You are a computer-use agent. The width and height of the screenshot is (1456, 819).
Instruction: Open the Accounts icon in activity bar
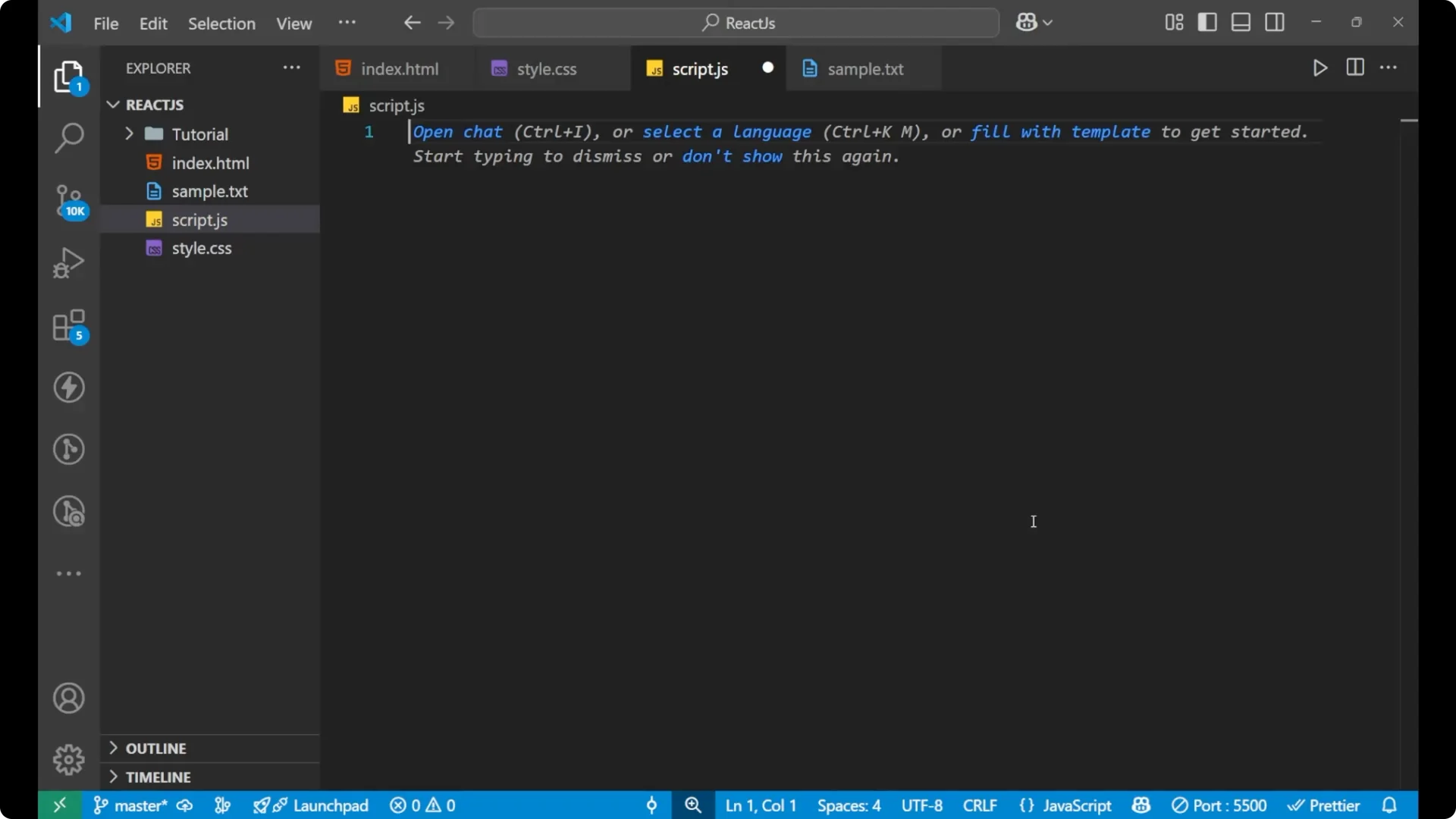click(x=69, y=698)
